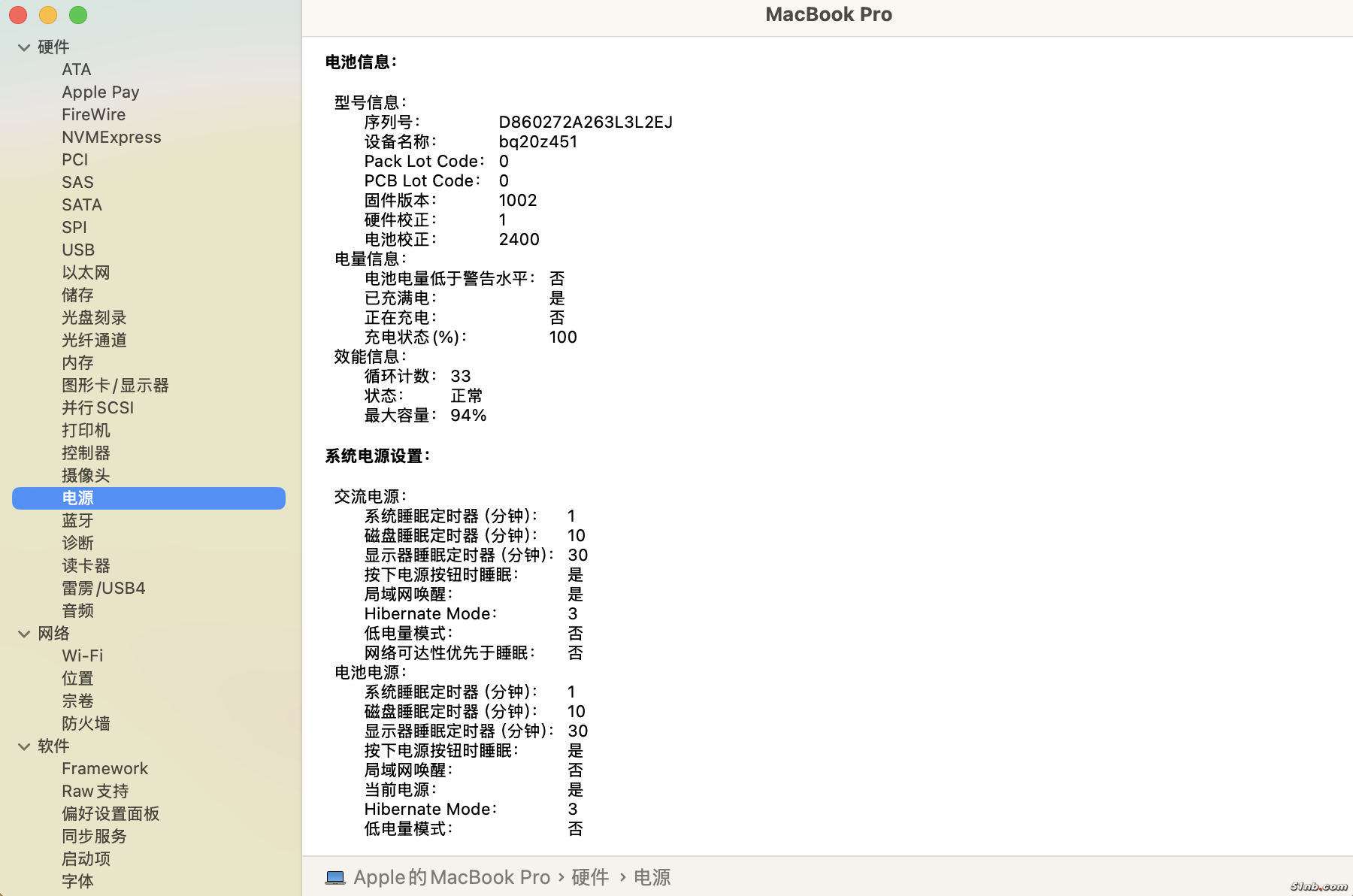Navigate to 硬件 via the breadcrumb
The image size is (1353, 896).
pos(590,877)
